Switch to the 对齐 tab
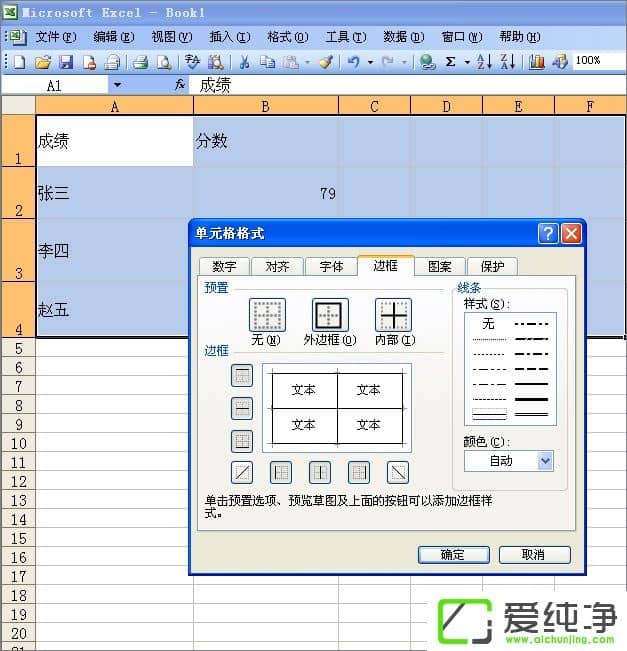Viewport: 627px width, 651px height. pyautogui.click(x=277, y=267)
